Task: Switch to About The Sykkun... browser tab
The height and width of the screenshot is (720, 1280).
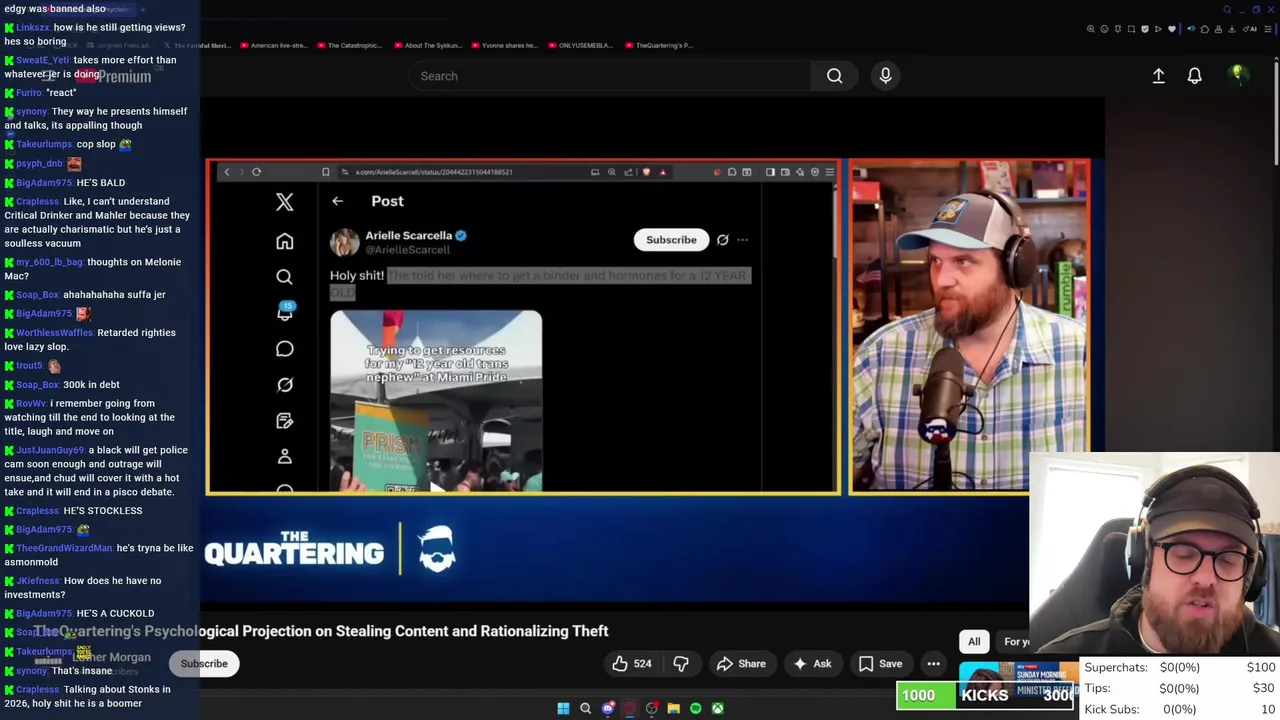Action: pyautogui.click(x=427, y=45)
